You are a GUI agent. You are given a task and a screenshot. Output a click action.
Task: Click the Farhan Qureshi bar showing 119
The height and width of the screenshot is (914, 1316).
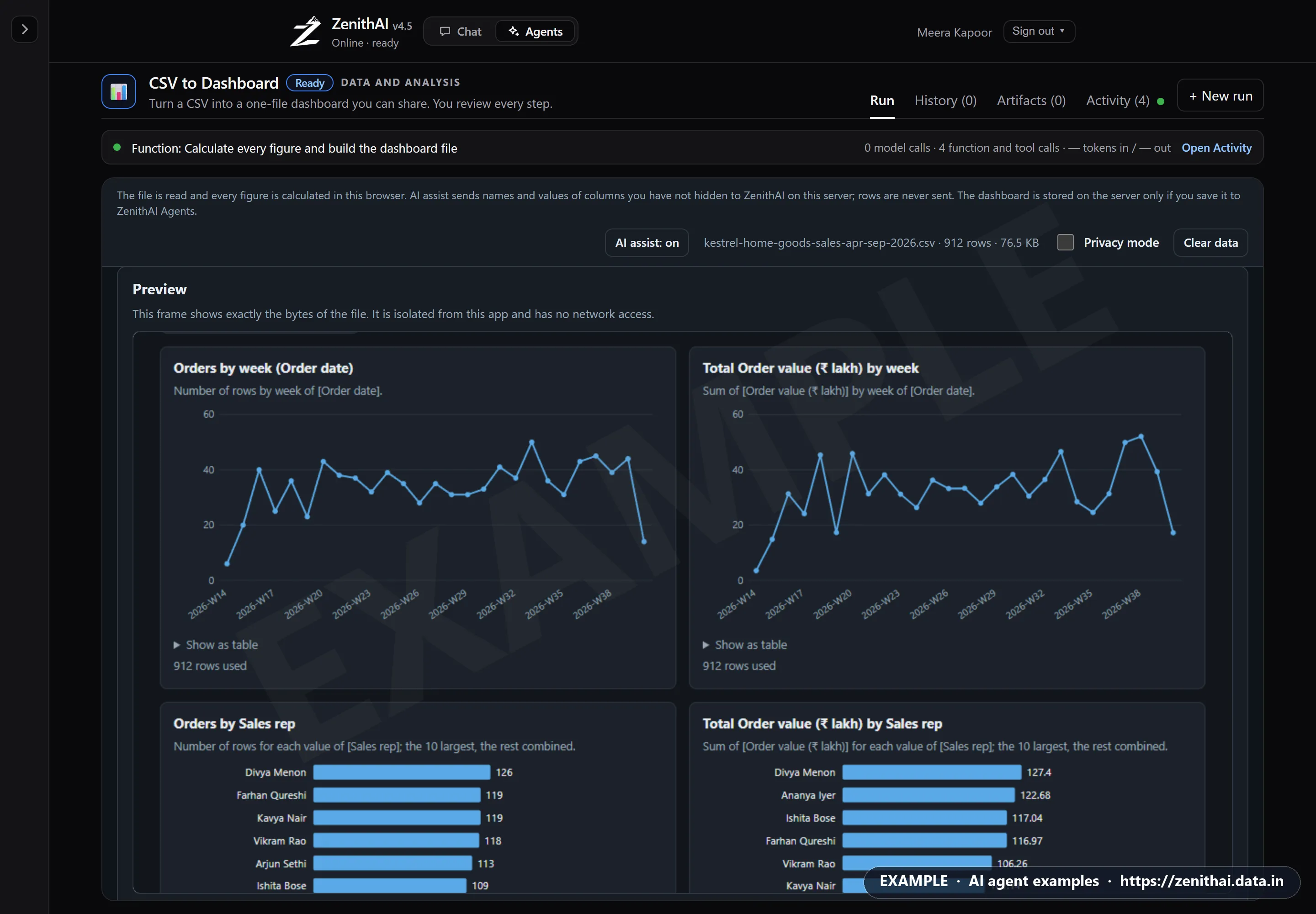coord(396,795)
